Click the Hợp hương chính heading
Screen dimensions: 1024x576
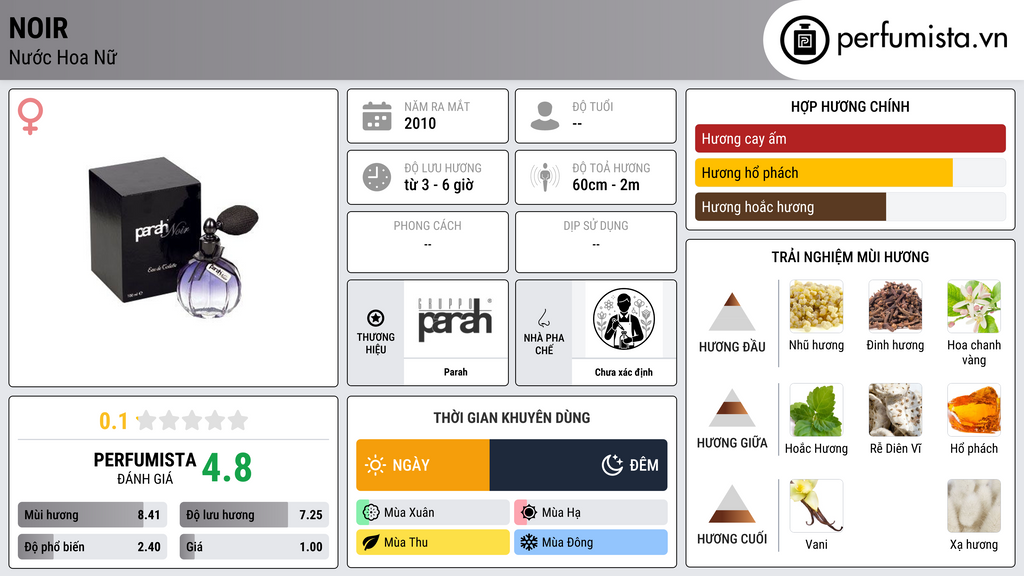point(850,106)
